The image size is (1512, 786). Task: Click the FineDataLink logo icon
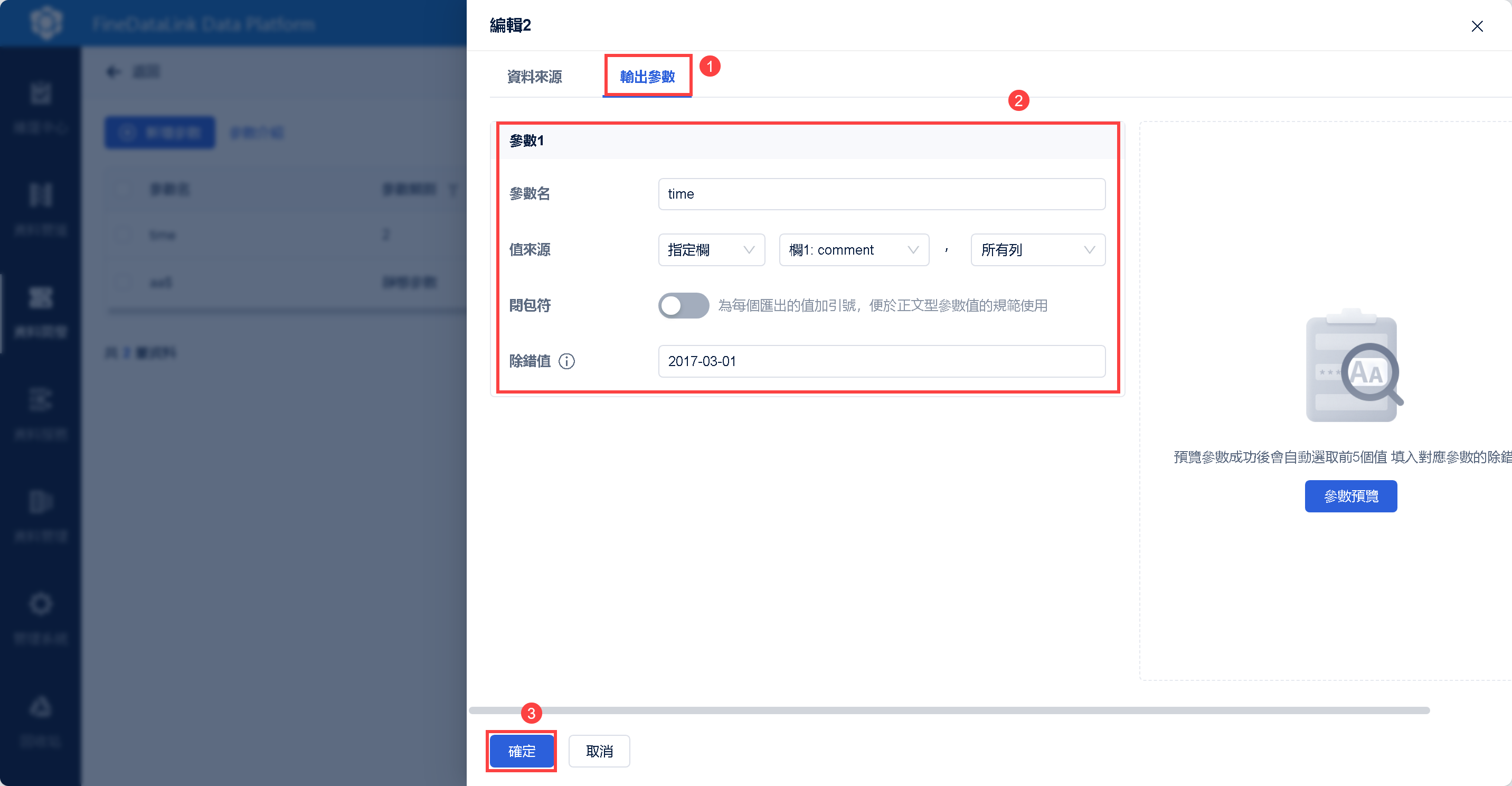[46, 23]
